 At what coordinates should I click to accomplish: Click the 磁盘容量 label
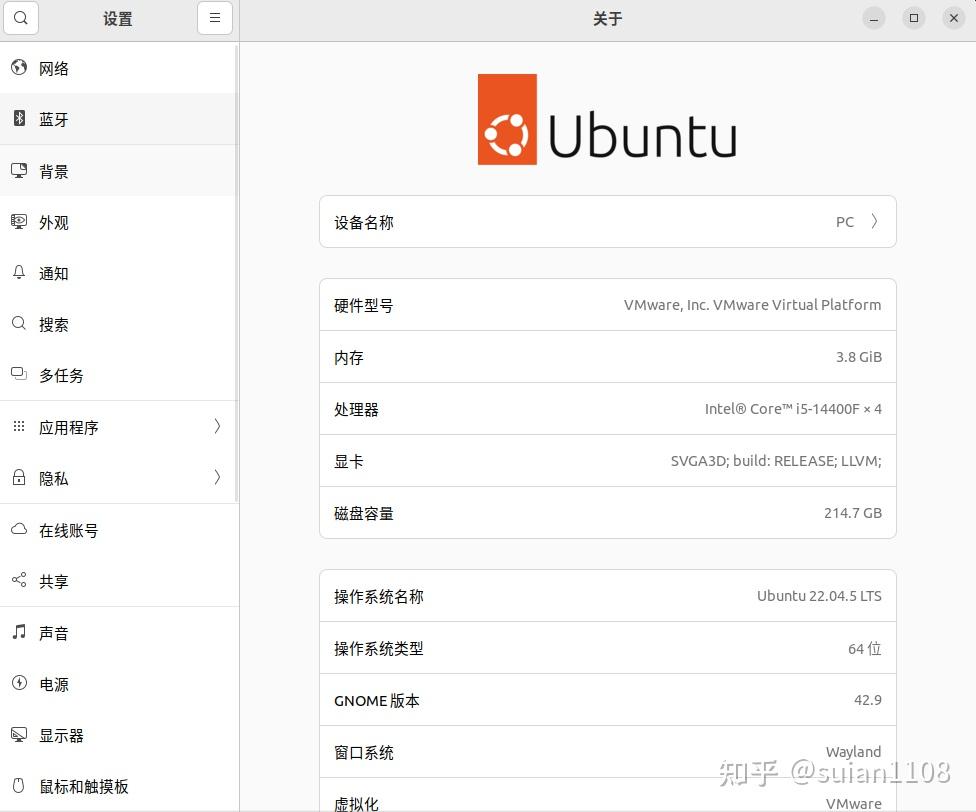click(364, 513)
